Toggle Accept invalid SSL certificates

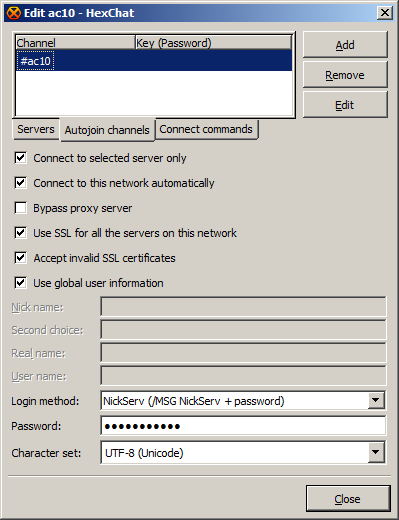pos(20,258)
